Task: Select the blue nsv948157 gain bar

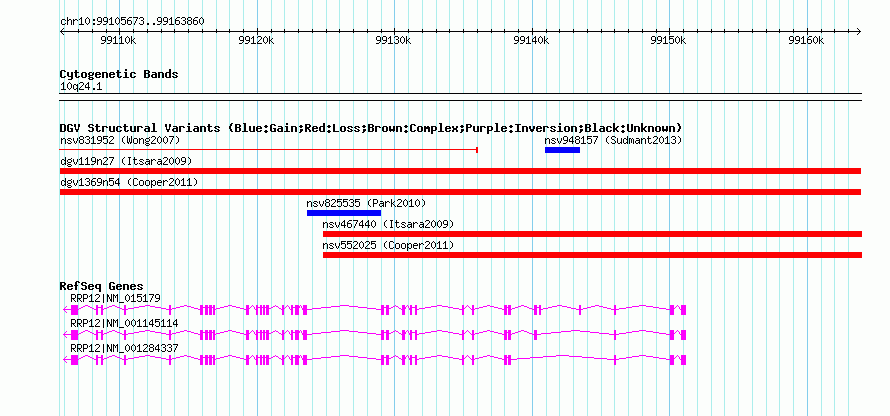Action: pos(562,150)
